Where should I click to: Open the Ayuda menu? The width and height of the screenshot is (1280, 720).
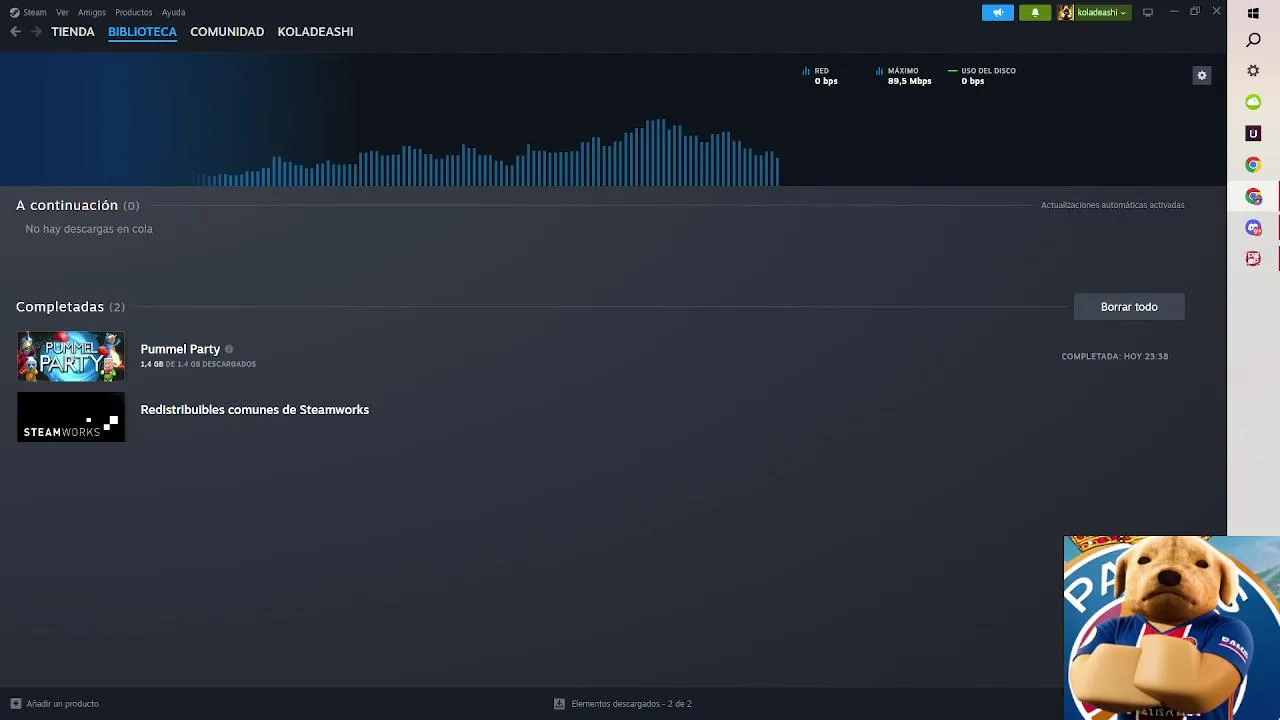tap(173, 12)
